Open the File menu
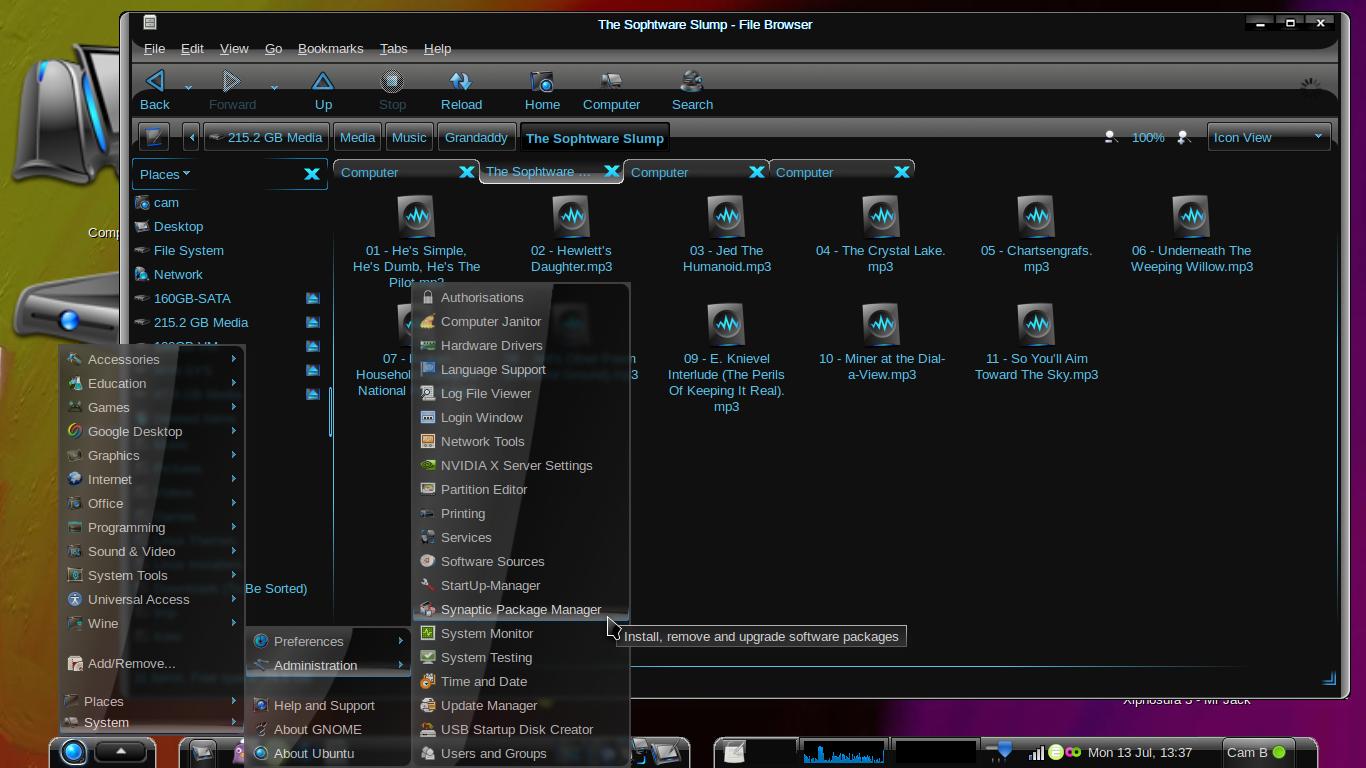1366x768 pixels. [154, 48]
